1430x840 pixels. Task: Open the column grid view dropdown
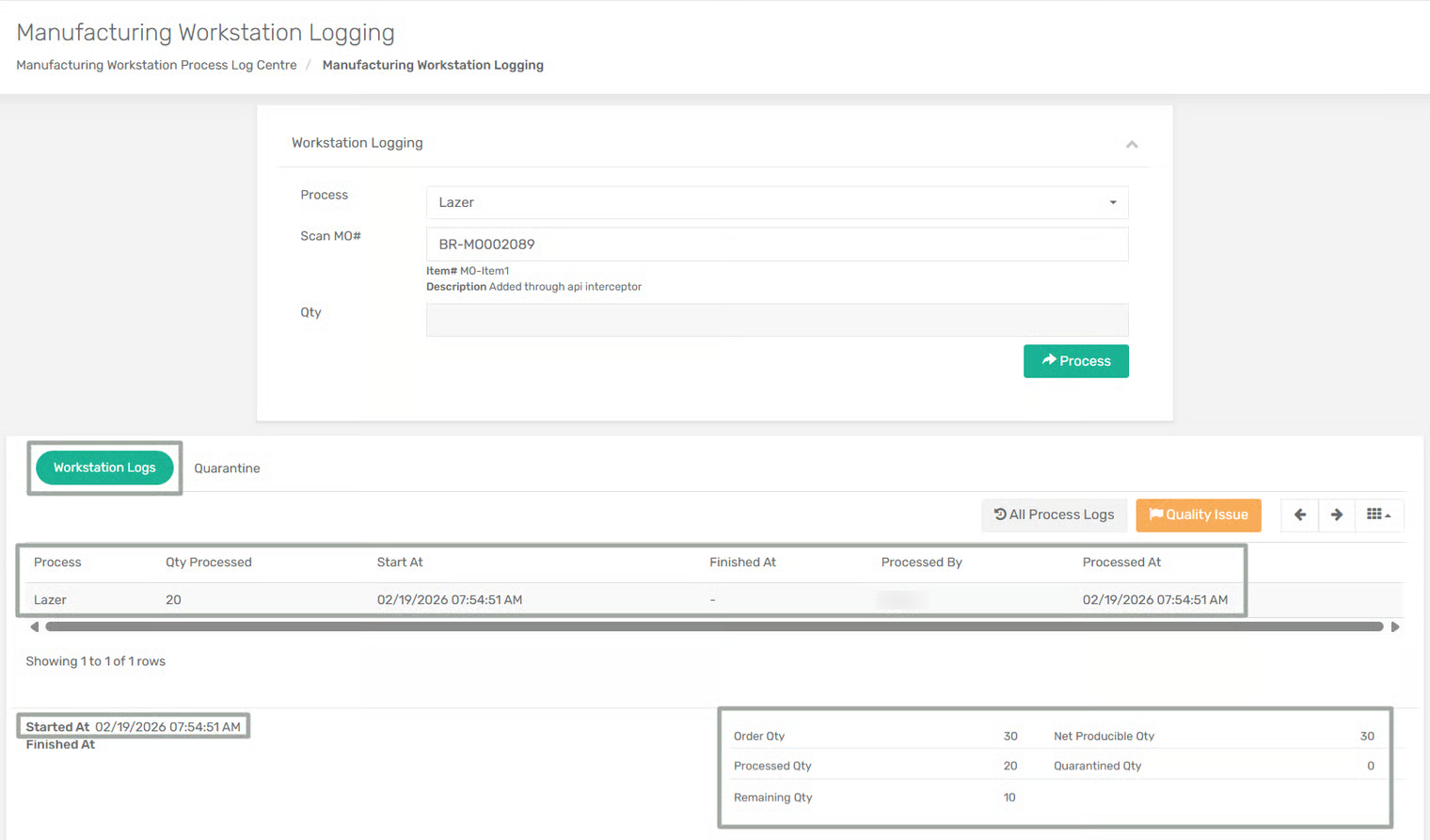coord(1378,515)
